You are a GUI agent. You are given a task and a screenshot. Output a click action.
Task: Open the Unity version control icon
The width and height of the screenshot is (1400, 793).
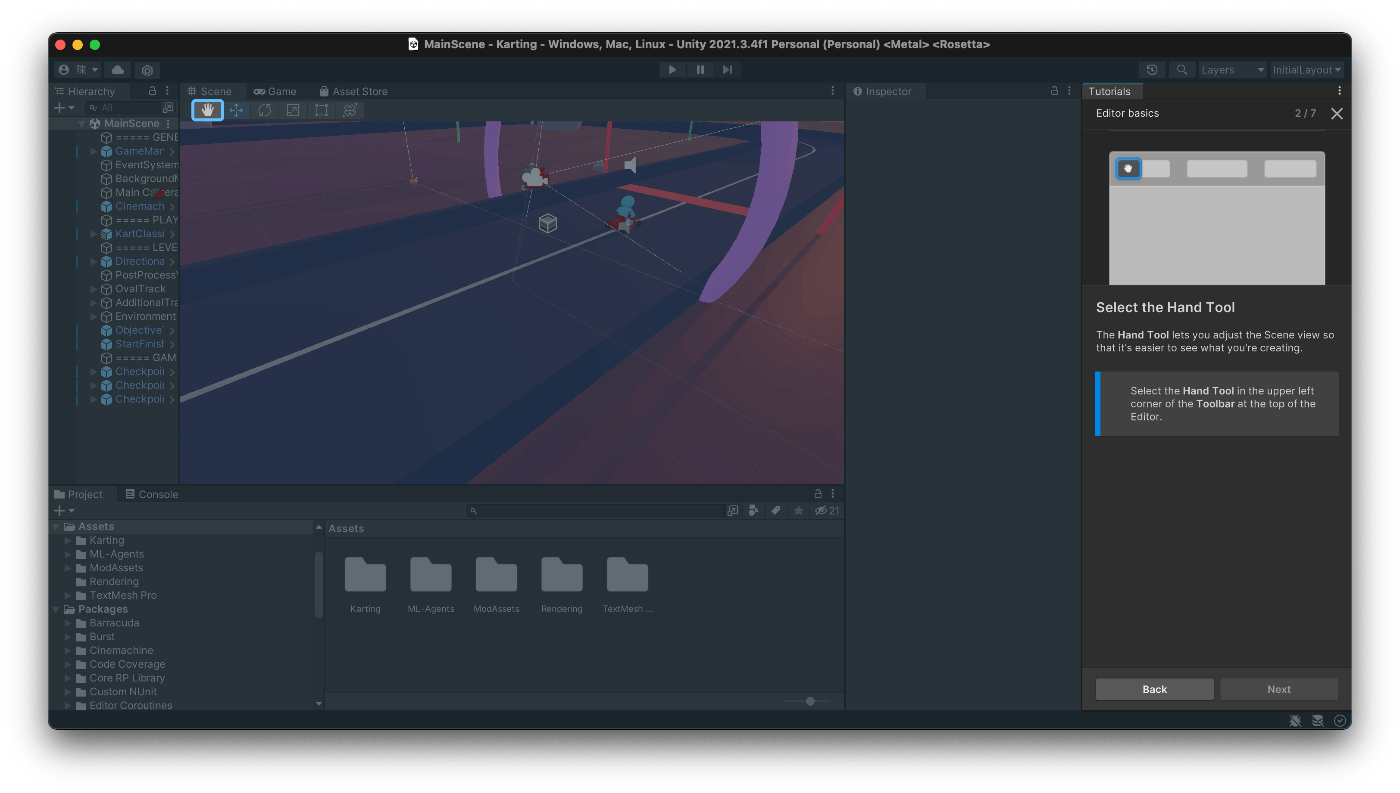[x=146, y=70]
